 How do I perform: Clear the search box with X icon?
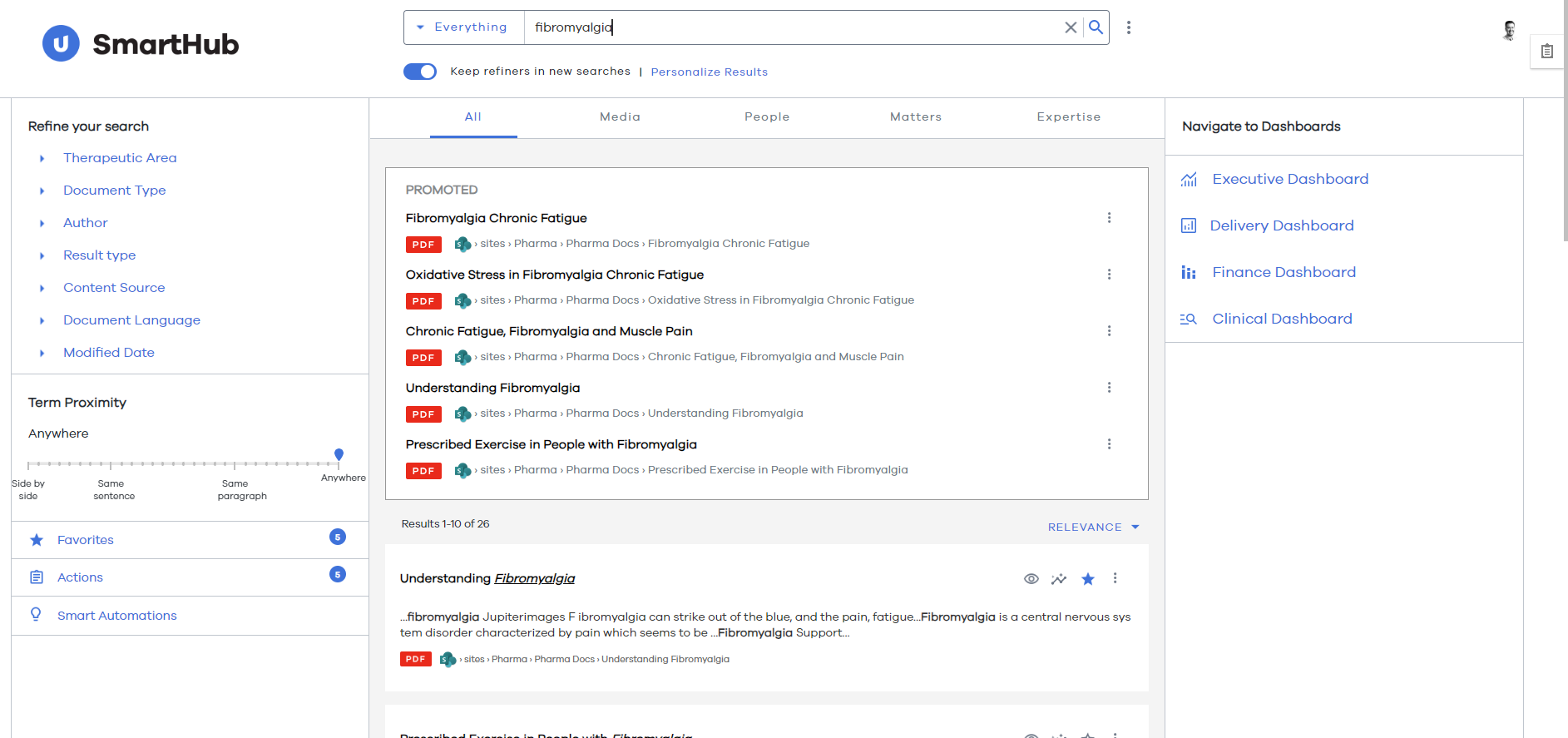1071,27
